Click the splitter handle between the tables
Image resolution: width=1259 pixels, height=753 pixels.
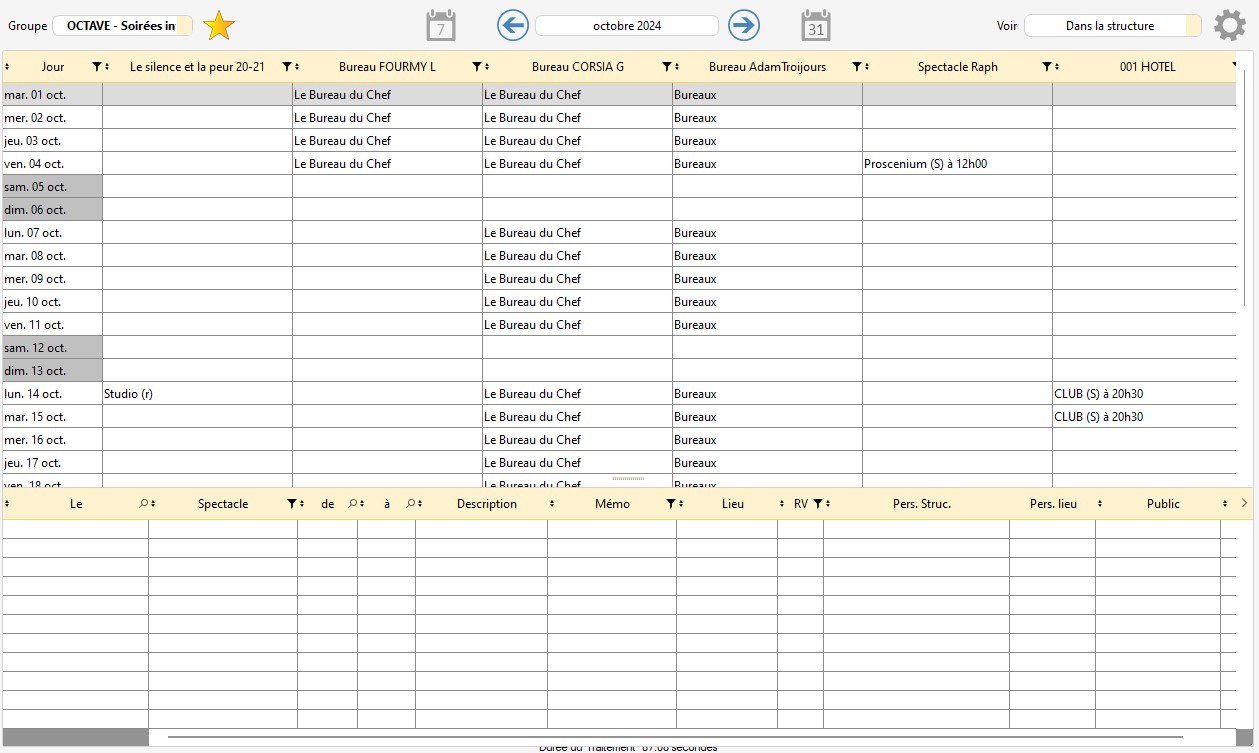[x=628, y=479]
